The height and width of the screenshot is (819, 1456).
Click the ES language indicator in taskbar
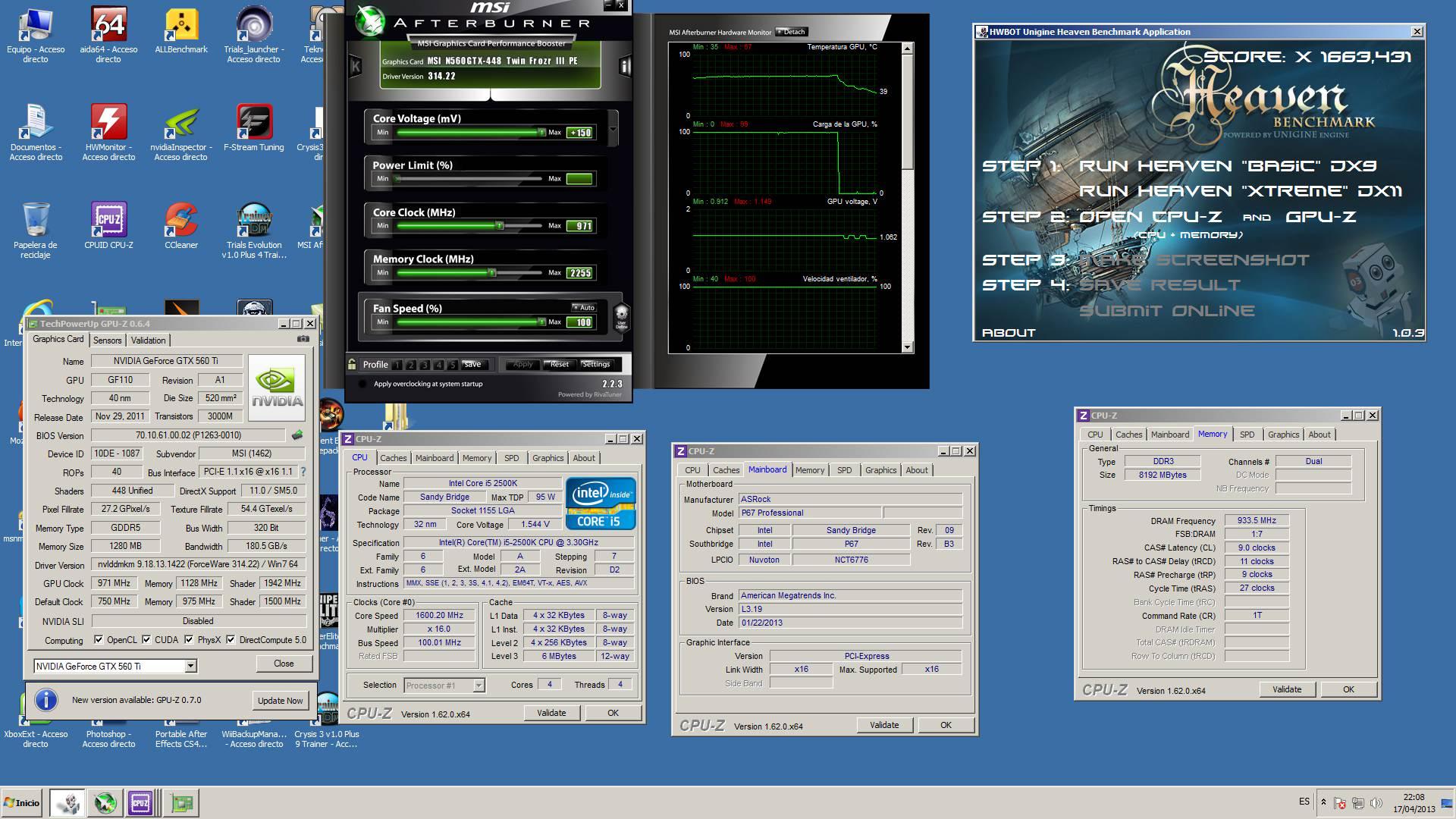(x=1304, y=801)
